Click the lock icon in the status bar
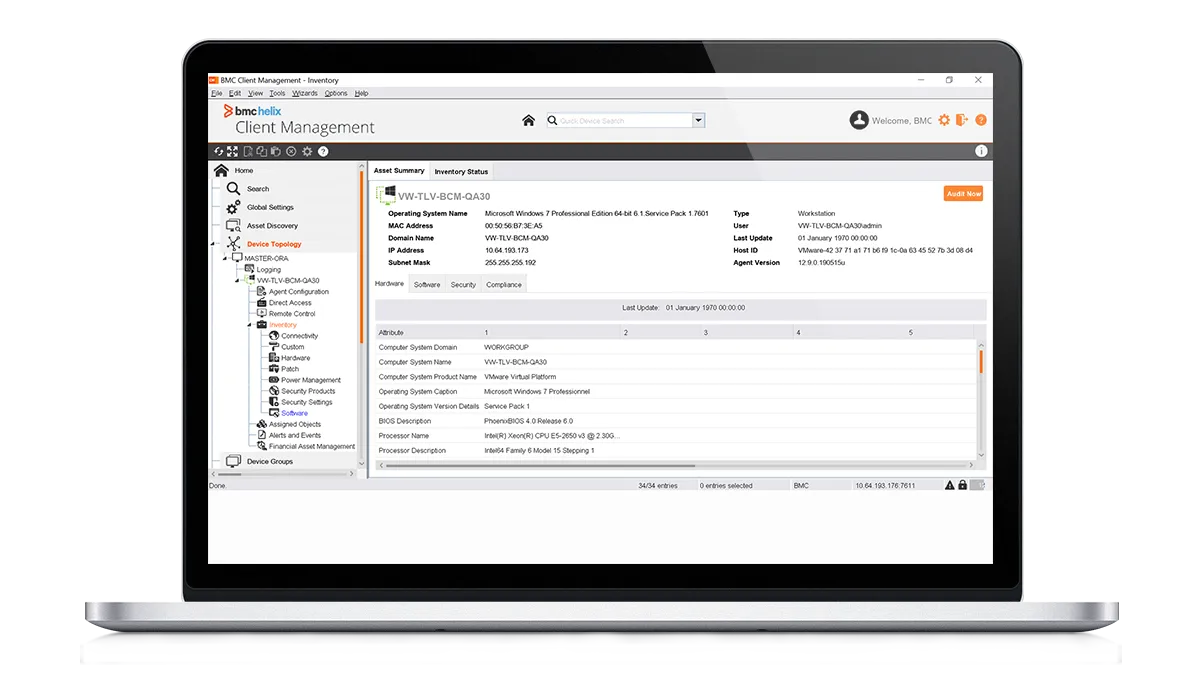The width and height of the screenshot is (1200, 690). [962, 485]
